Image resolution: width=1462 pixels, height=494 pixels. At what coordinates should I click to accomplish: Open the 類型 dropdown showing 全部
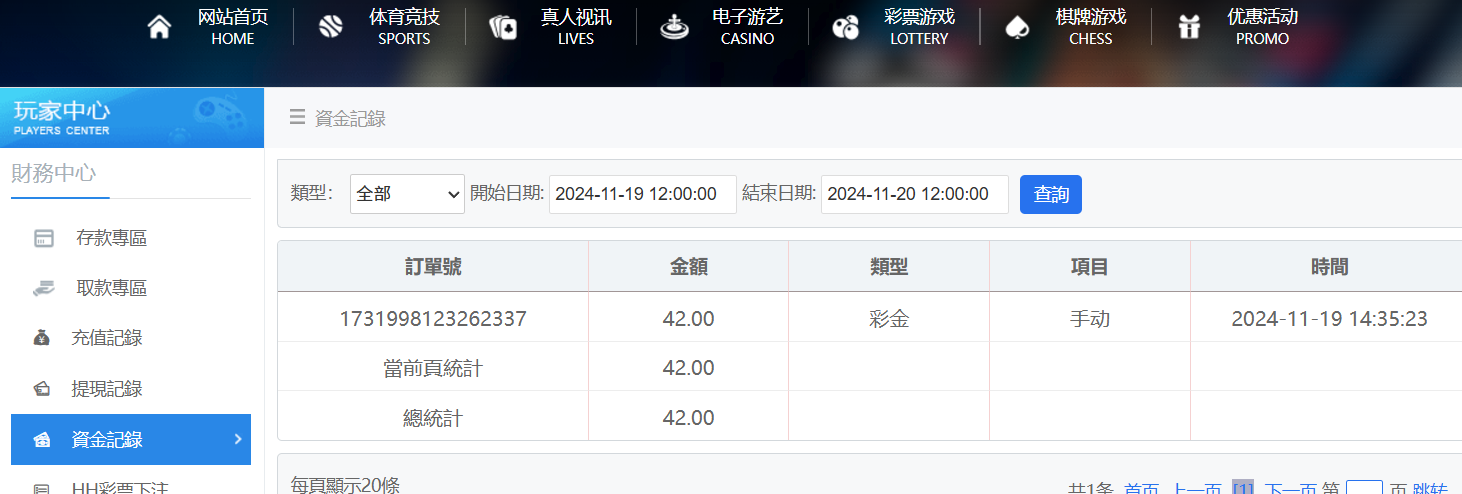pyautogui.click(x=407, y=194)
